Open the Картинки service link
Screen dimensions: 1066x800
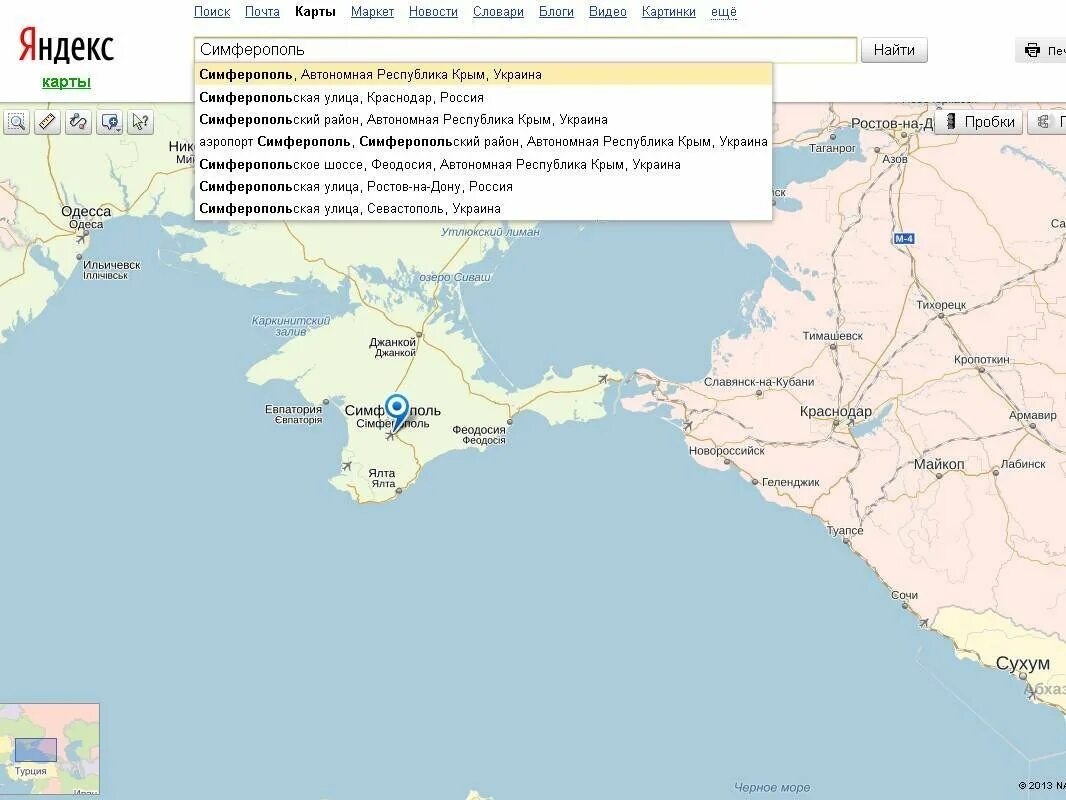tap(669, 12)
